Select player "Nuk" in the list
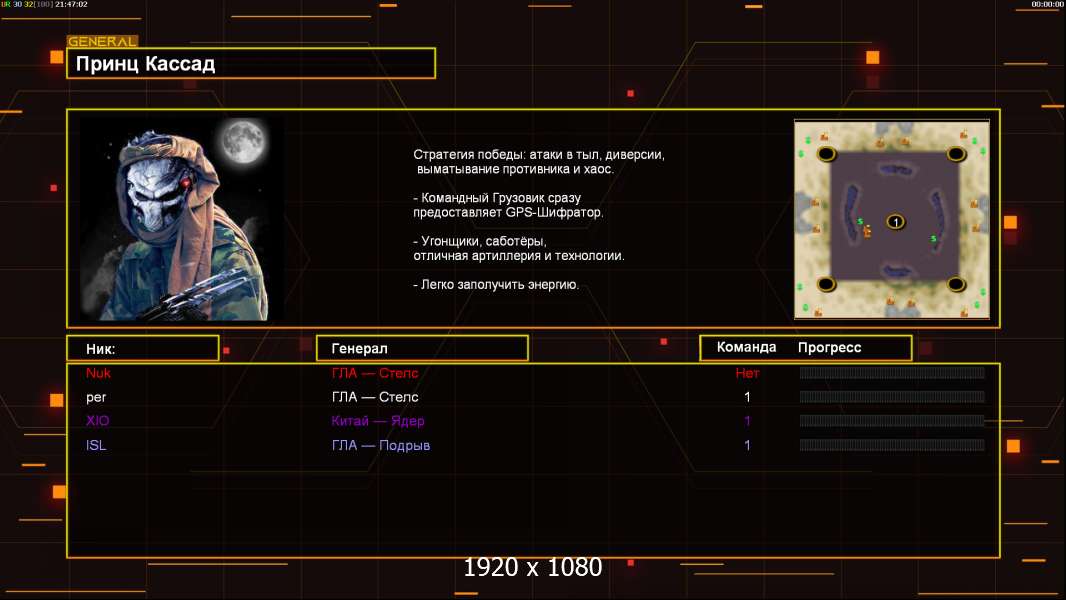This screenshot has width=1066, height=600. pos(98,373)
